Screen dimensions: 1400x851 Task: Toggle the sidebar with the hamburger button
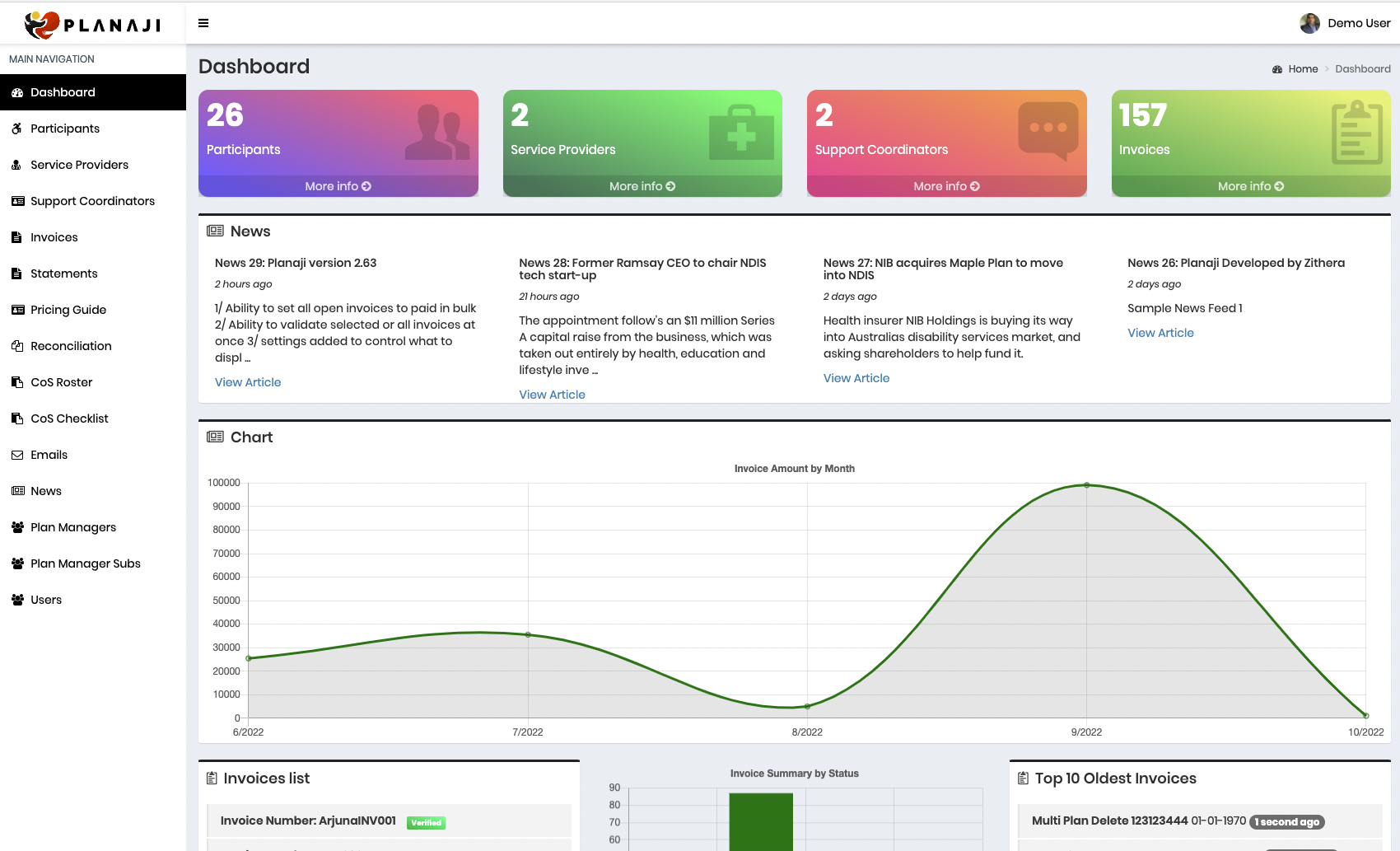click(203, 23)
